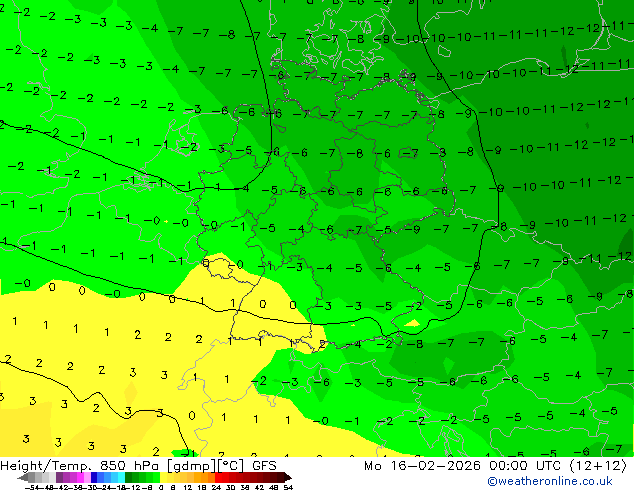Screen dimensions: 634x490
Task: Pick the dark blue legend color block
Action: click(94, 477)
